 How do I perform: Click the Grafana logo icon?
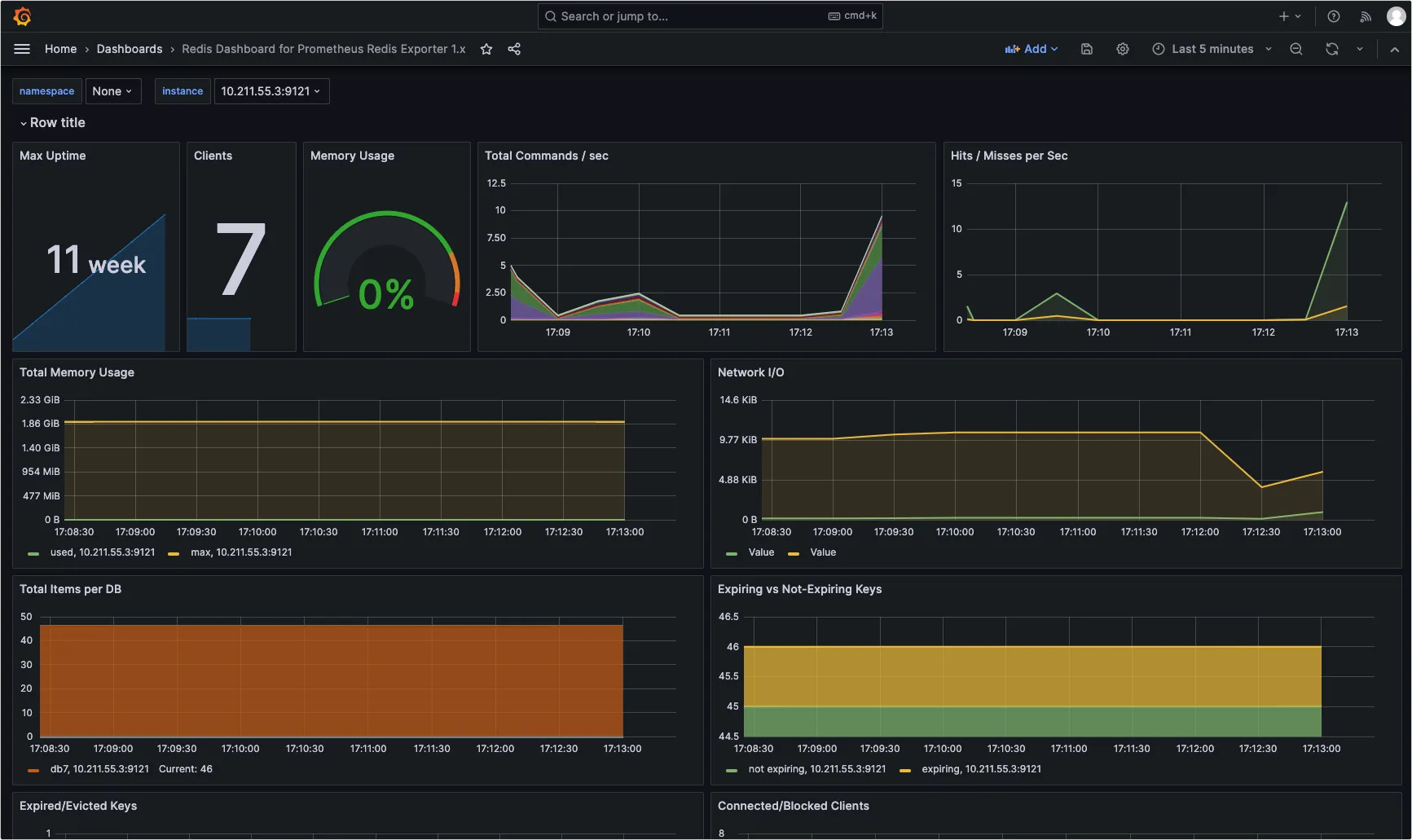pyautogui.click(x=23, y=16)
